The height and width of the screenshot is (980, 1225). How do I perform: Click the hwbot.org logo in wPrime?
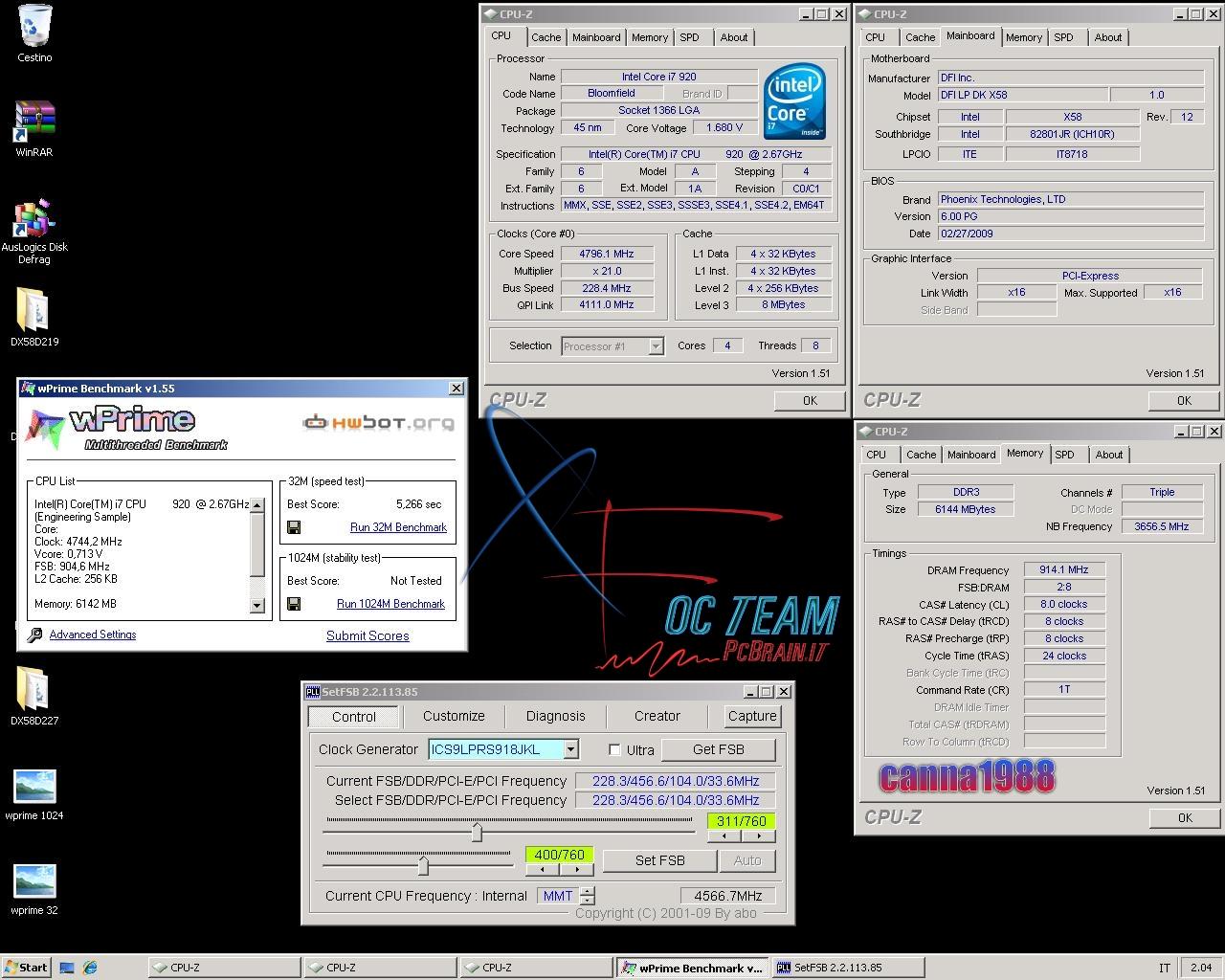[x=379, y=422]
